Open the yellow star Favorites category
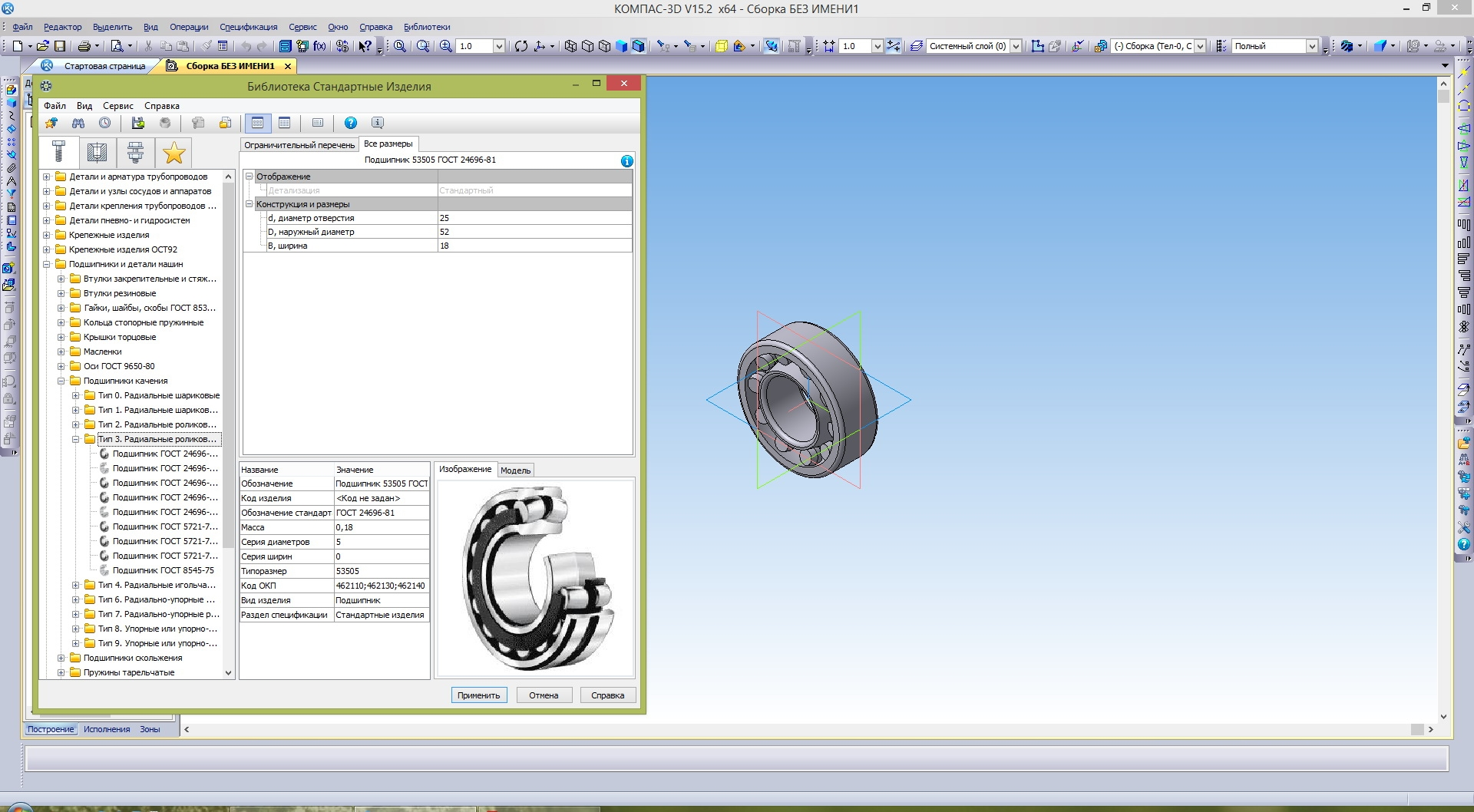The image size is (1474, 812). coord(174,152)
